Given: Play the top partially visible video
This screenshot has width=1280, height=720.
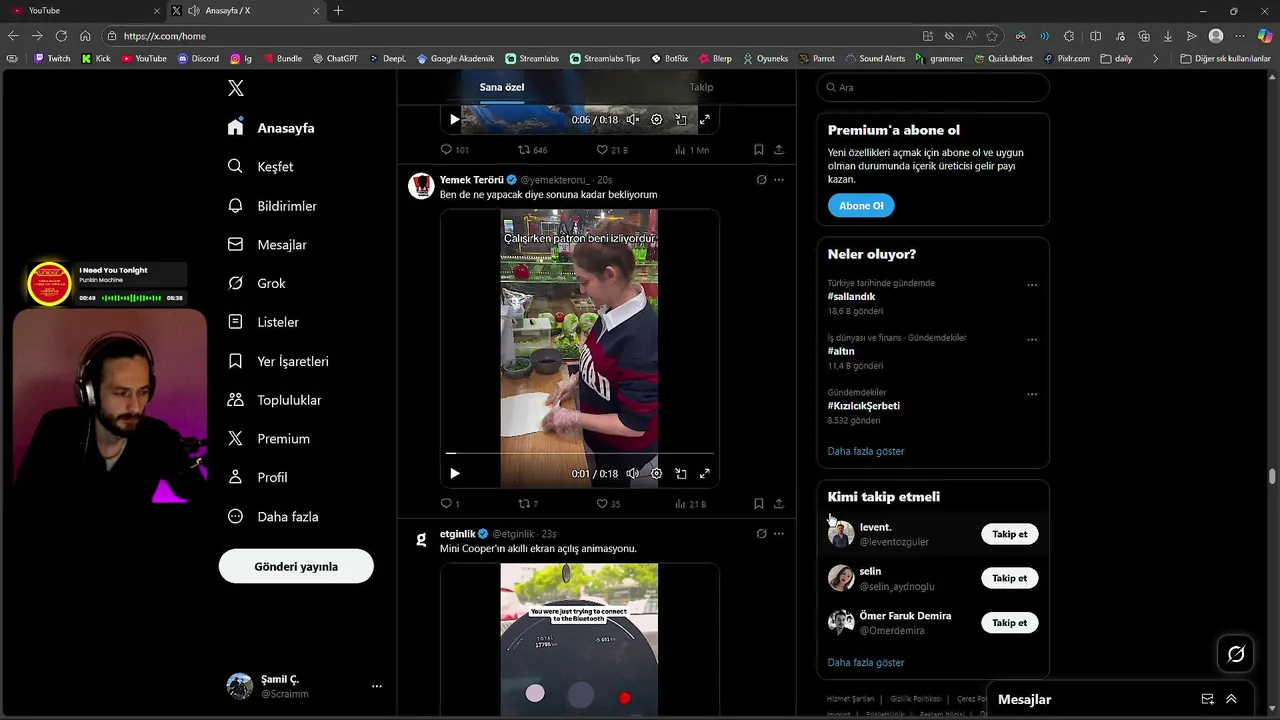Looking at the screenshot, I should pyautogui.click(x=454, y=120).
